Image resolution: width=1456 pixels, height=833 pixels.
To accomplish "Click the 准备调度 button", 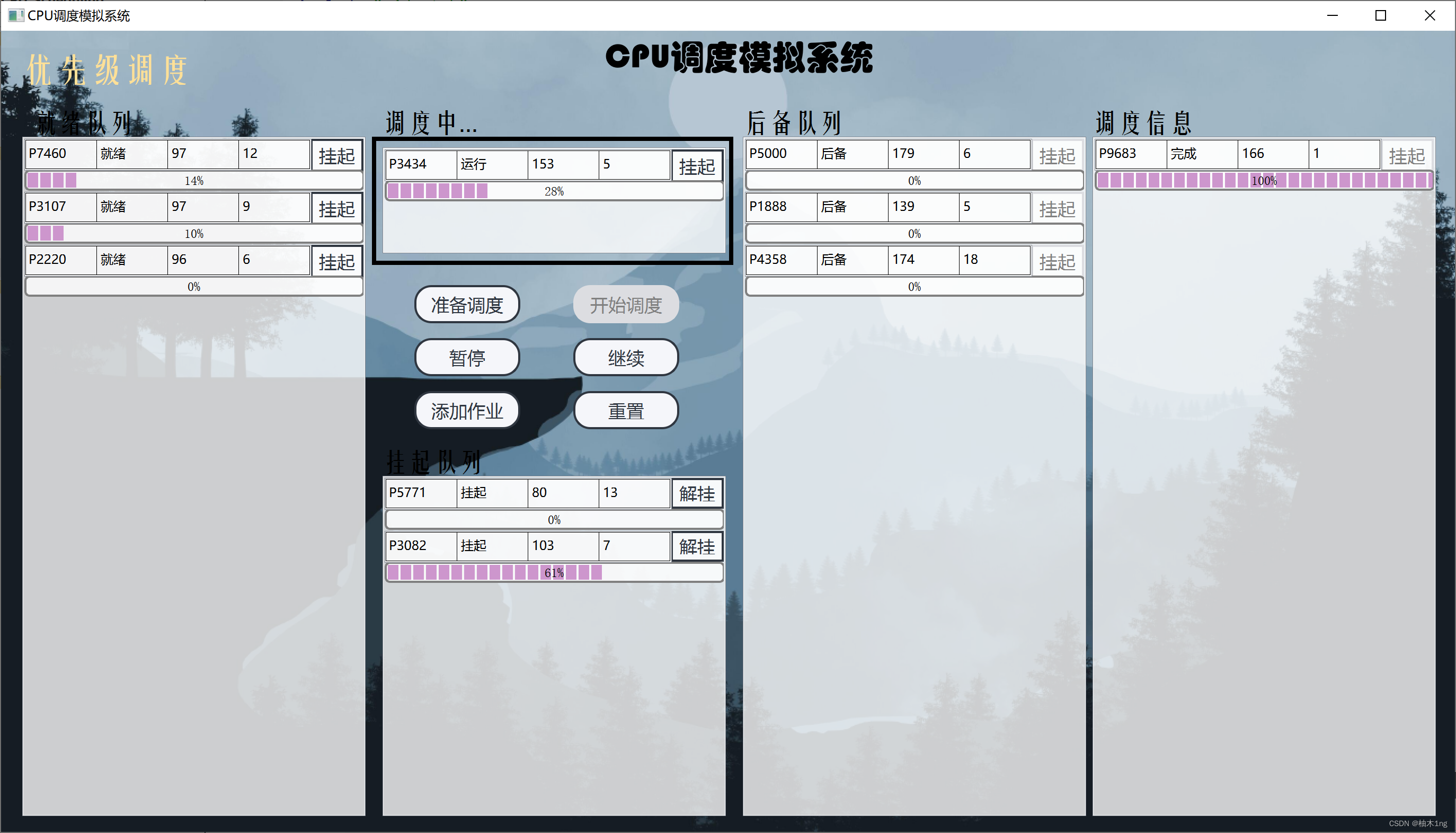I will tap(467, 305).
